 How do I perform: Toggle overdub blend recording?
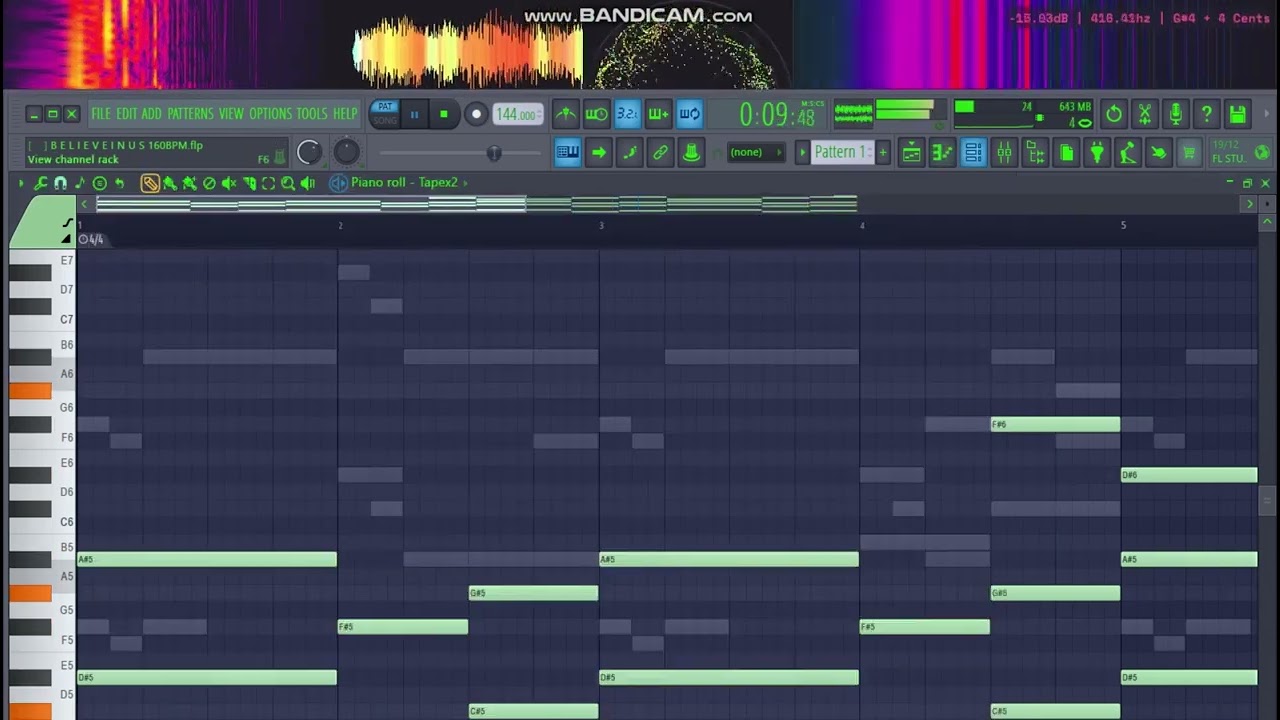(x=658, y=114)
